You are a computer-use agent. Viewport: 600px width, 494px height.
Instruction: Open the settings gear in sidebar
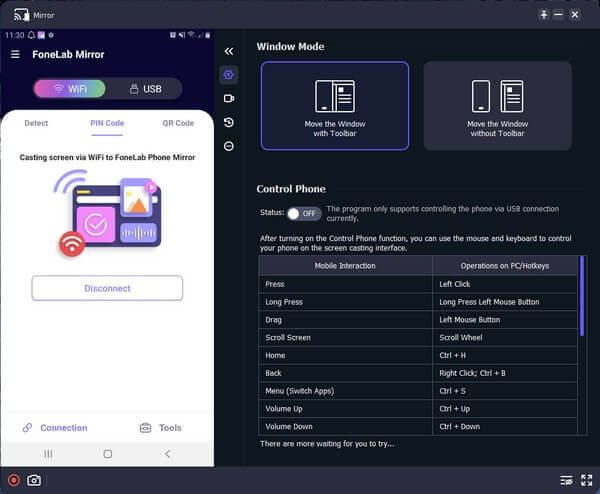229,75
